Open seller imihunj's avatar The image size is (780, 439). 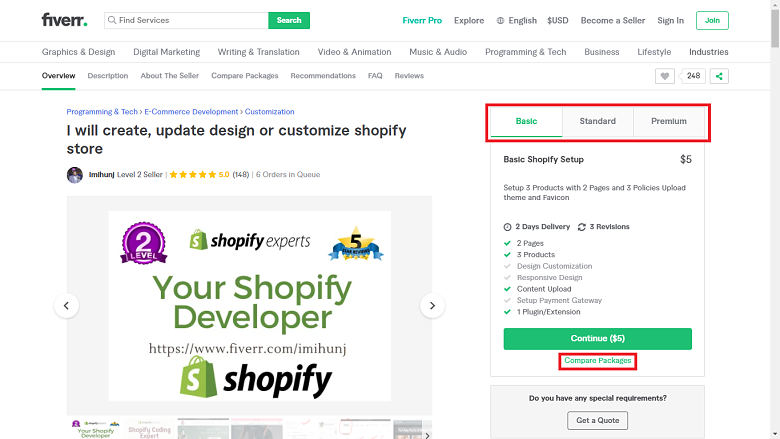75,175
